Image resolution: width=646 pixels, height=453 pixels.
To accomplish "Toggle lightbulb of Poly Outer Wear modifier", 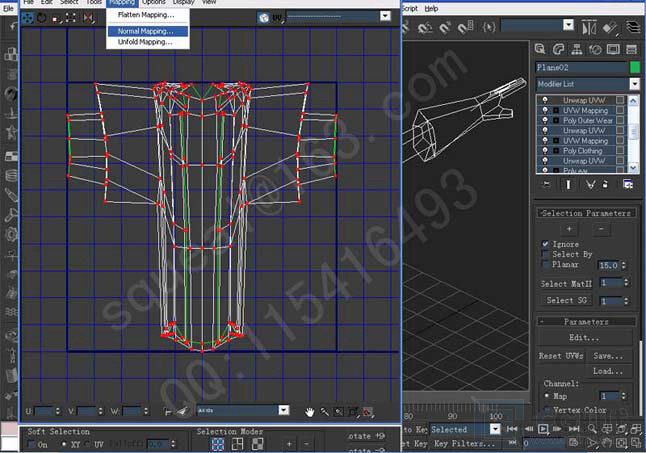I will [545, 120].
